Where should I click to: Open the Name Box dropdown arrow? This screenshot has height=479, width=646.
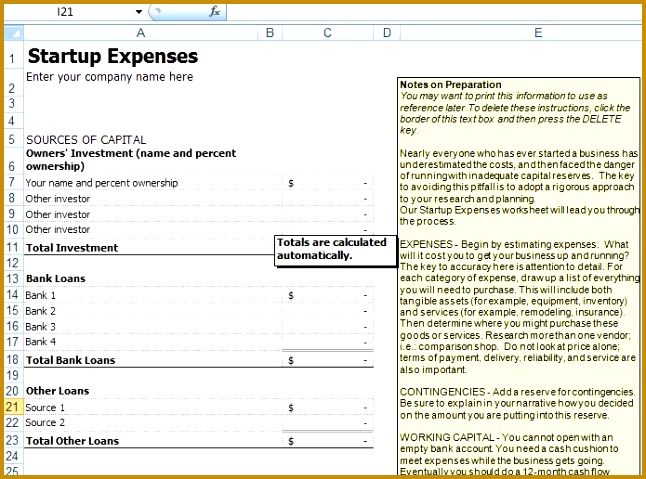coord(139,12)
